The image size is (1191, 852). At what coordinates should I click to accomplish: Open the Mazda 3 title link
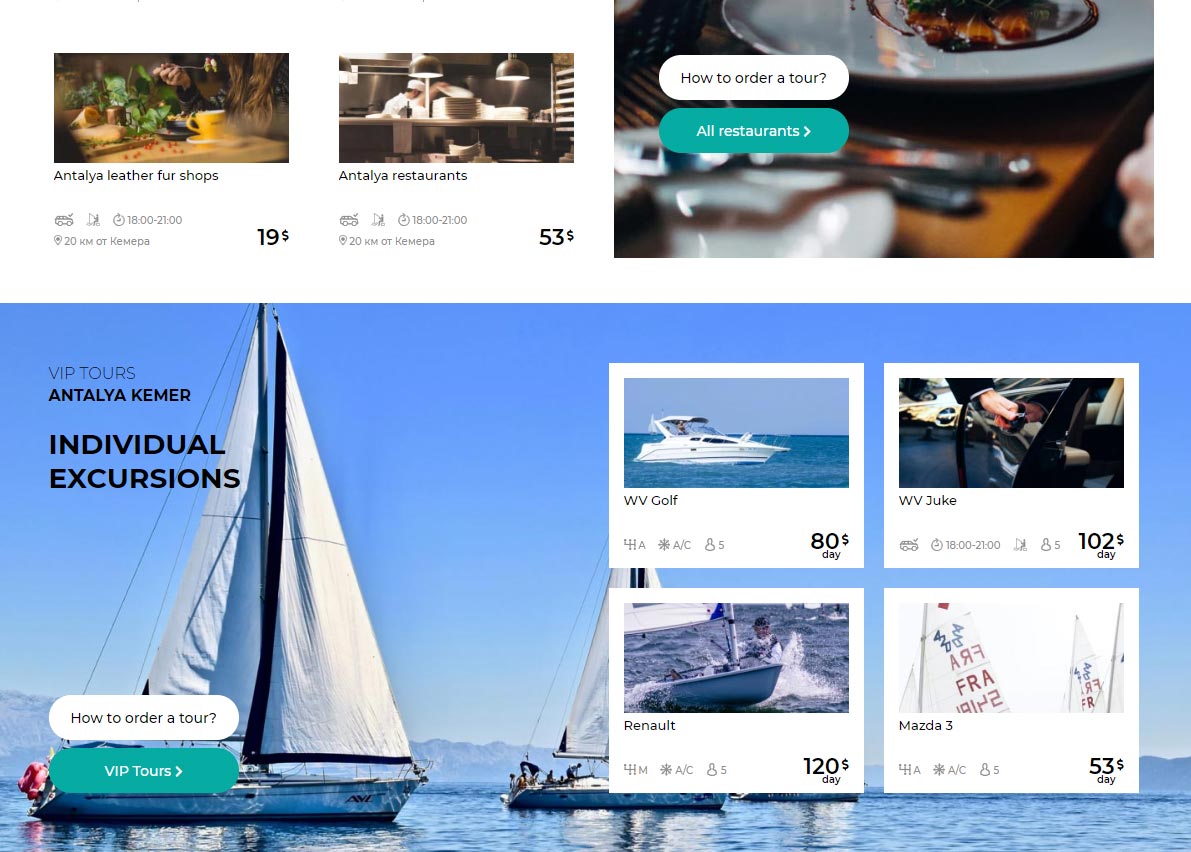(x=925, y=725)
